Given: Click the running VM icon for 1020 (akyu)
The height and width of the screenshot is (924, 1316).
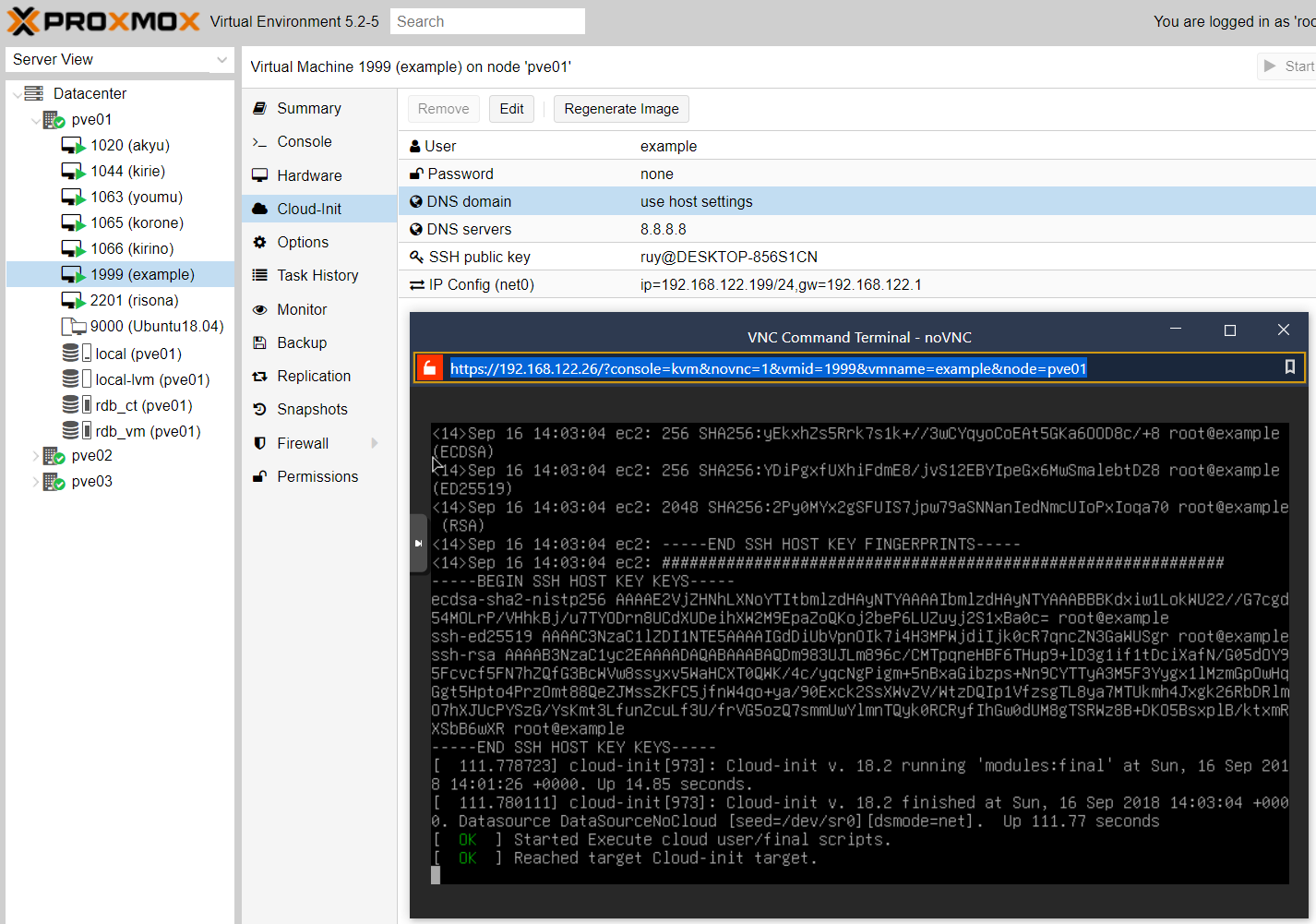Looking at the screenshot, I should 73,146.
